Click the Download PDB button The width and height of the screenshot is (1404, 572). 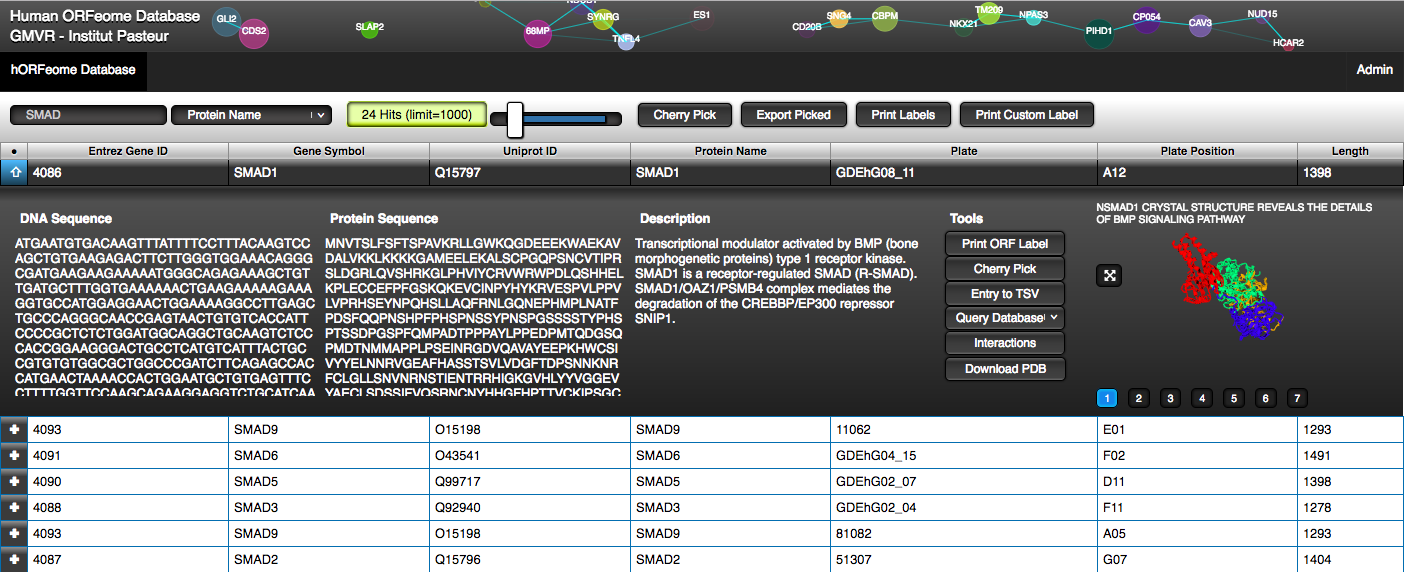[x=1005, y=369]
